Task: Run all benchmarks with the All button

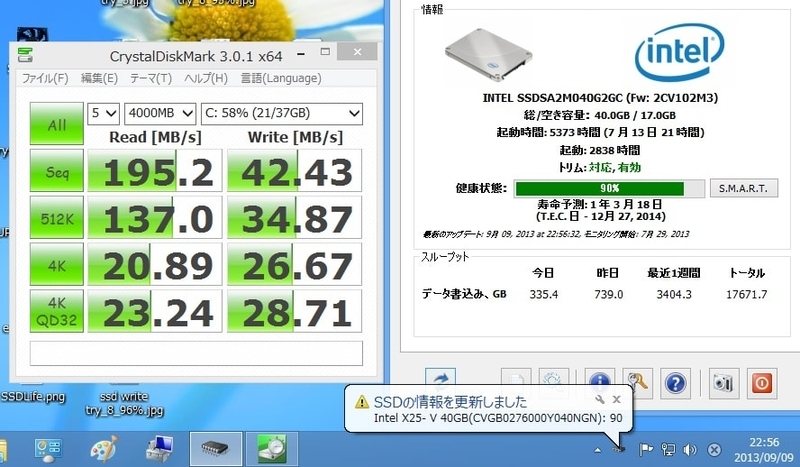Action: pyautogui.click(x=57, y=124)
